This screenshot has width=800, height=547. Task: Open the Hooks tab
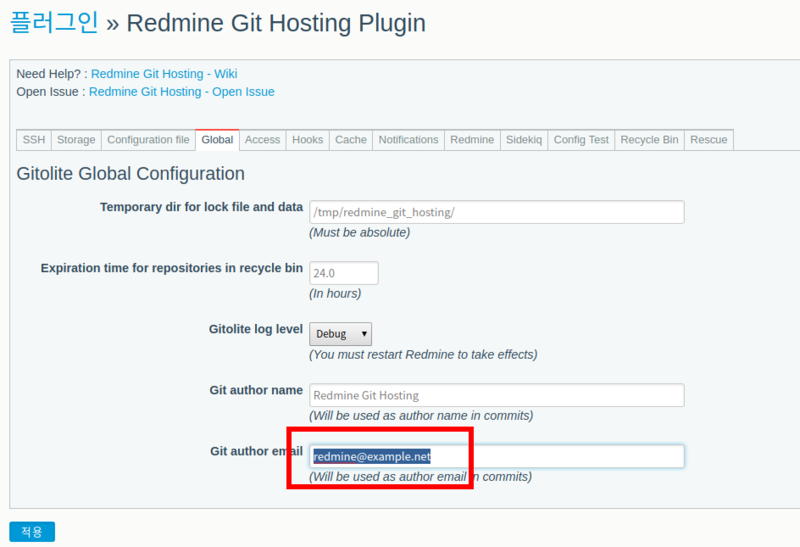(x=308, y=140)
